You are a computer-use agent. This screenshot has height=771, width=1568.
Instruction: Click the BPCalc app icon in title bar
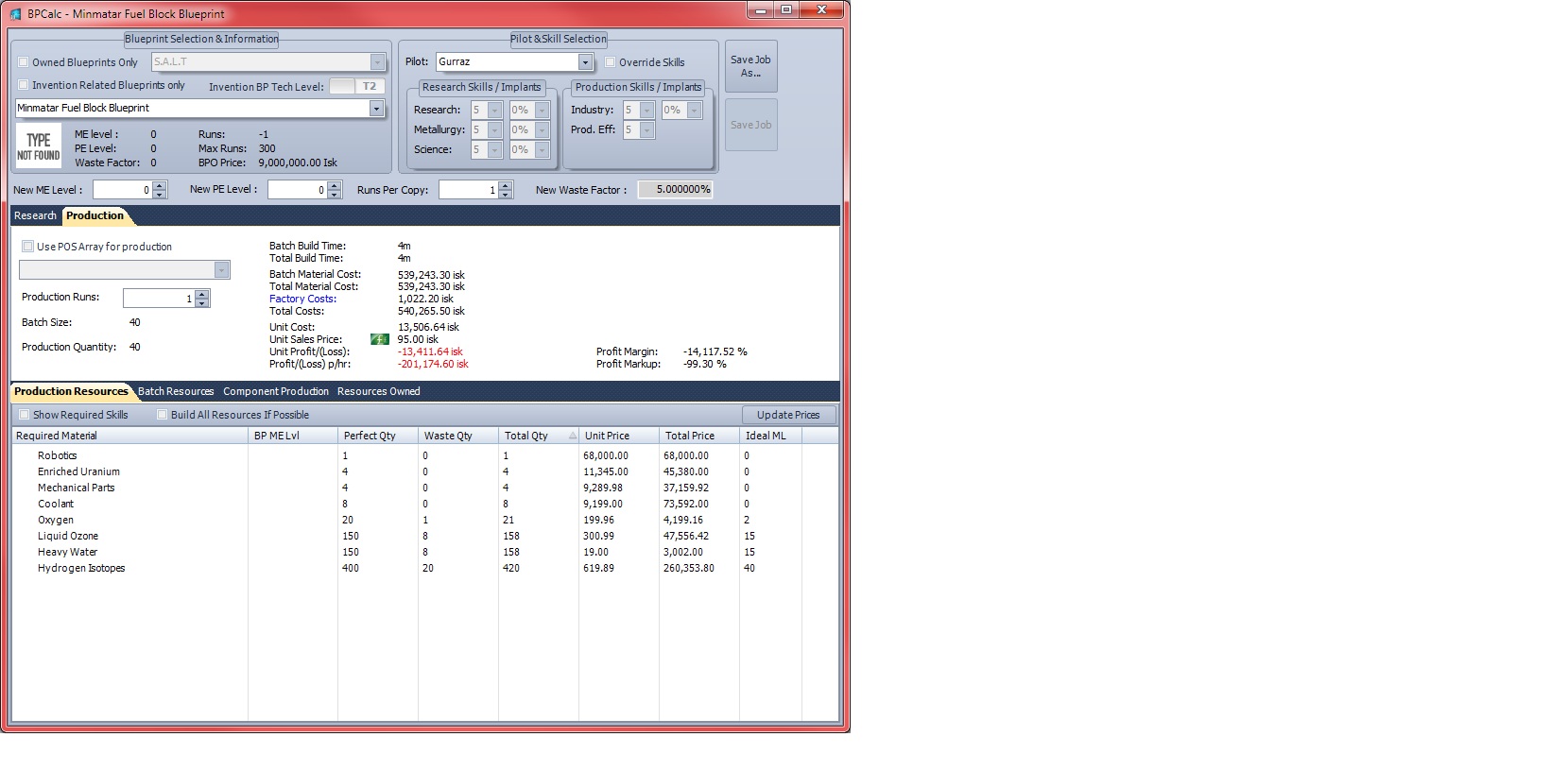click(x=15, y=14)
